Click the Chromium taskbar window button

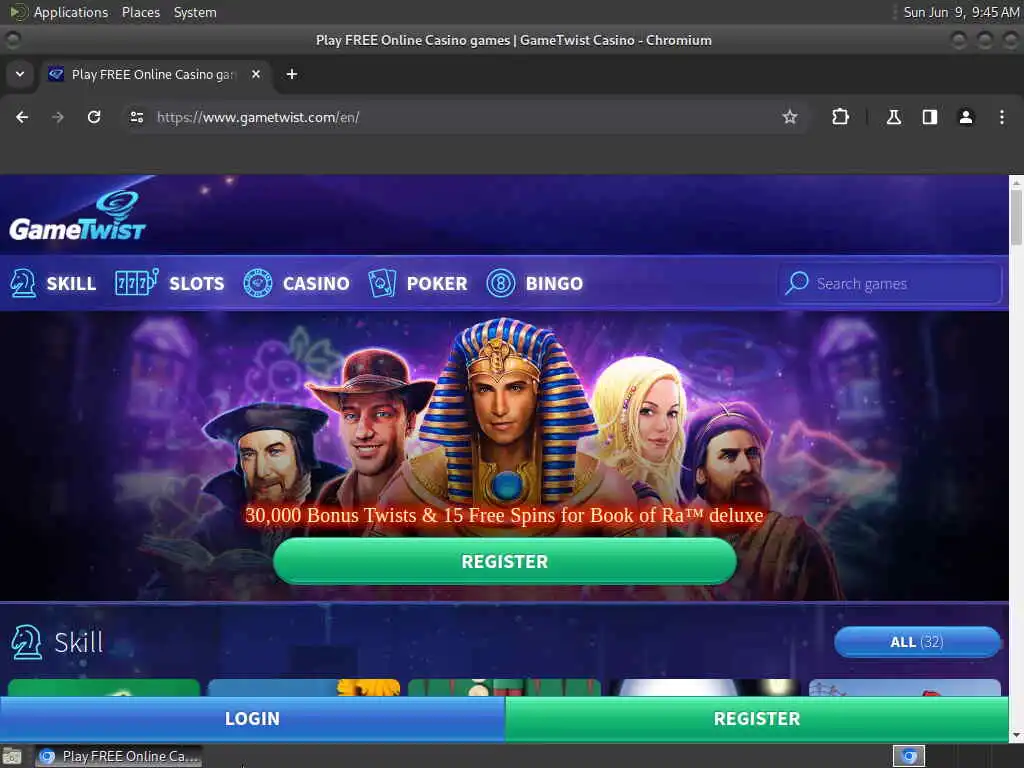tap(118, 756)
